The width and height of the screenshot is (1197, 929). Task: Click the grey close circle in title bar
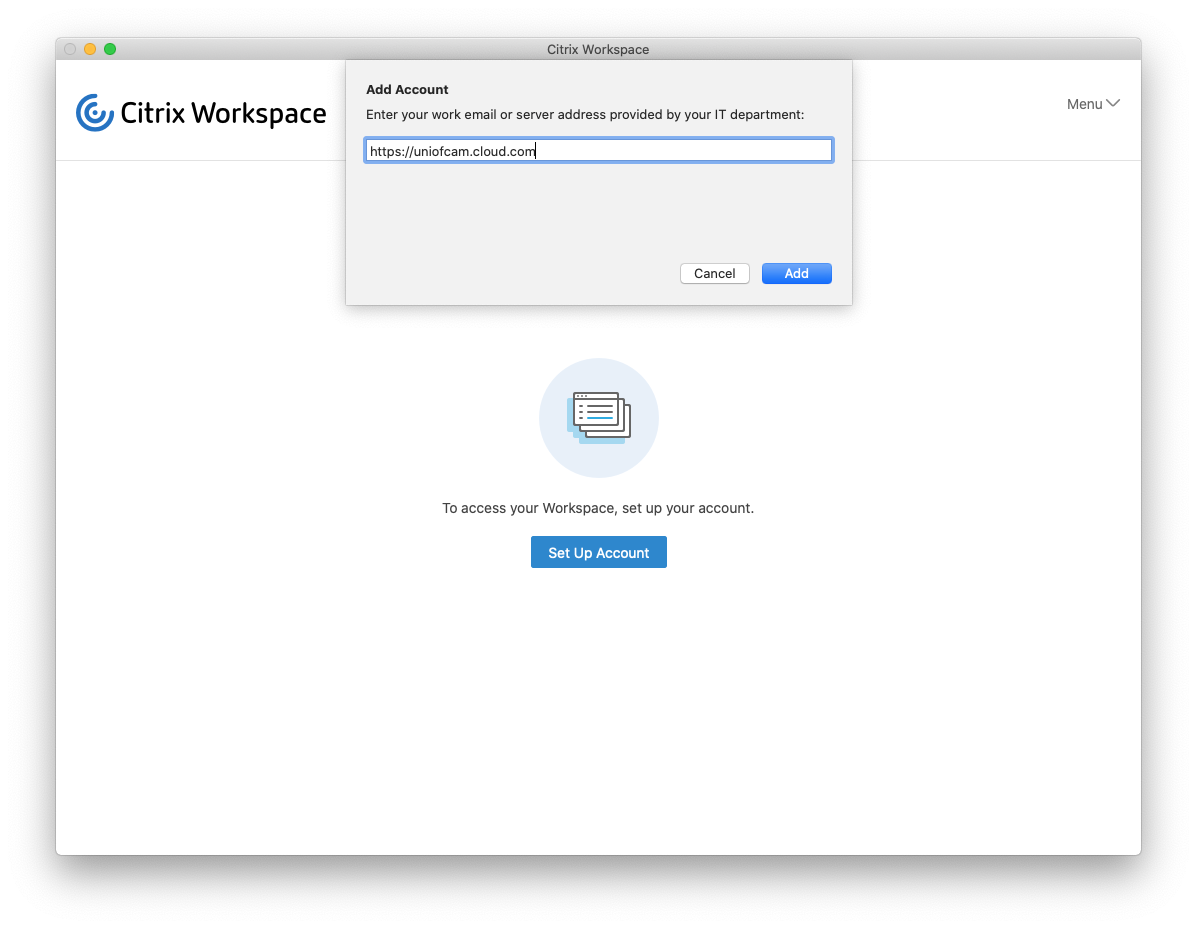[70, 48]
